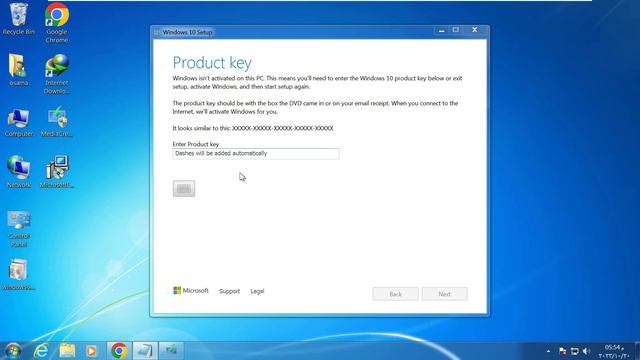This screenshot has width=640, height=360.
Task: Switch to Chrome in the taskbar
Action: point(119,351)
